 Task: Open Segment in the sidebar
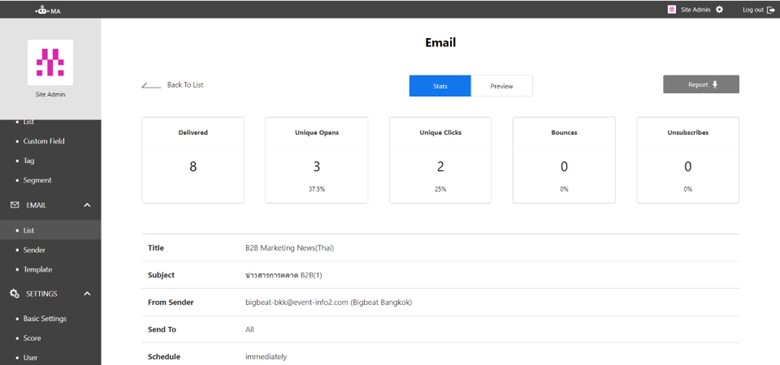37,181
